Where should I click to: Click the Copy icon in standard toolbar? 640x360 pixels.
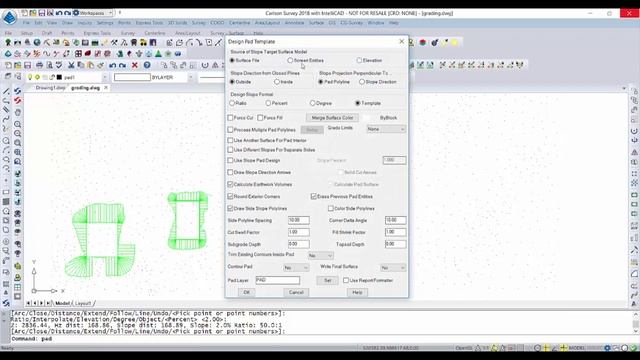pos(81,65)
